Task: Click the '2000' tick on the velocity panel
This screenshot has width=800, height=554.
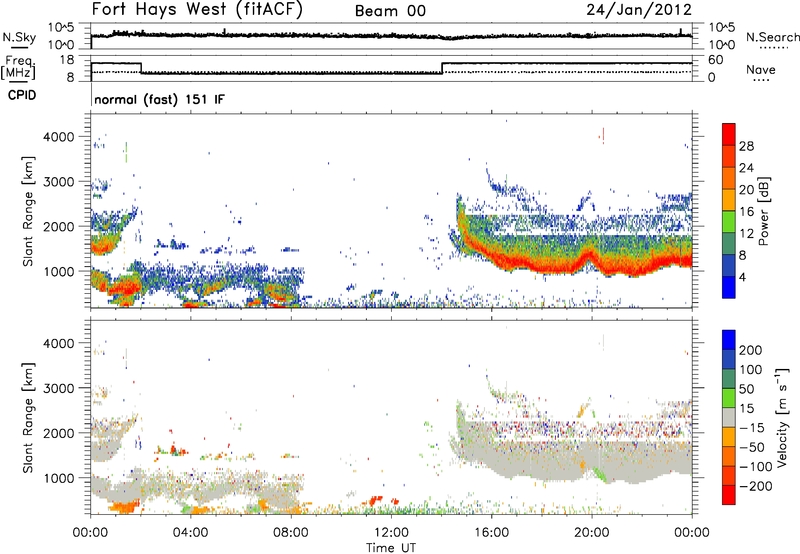Action: (59, 433)
